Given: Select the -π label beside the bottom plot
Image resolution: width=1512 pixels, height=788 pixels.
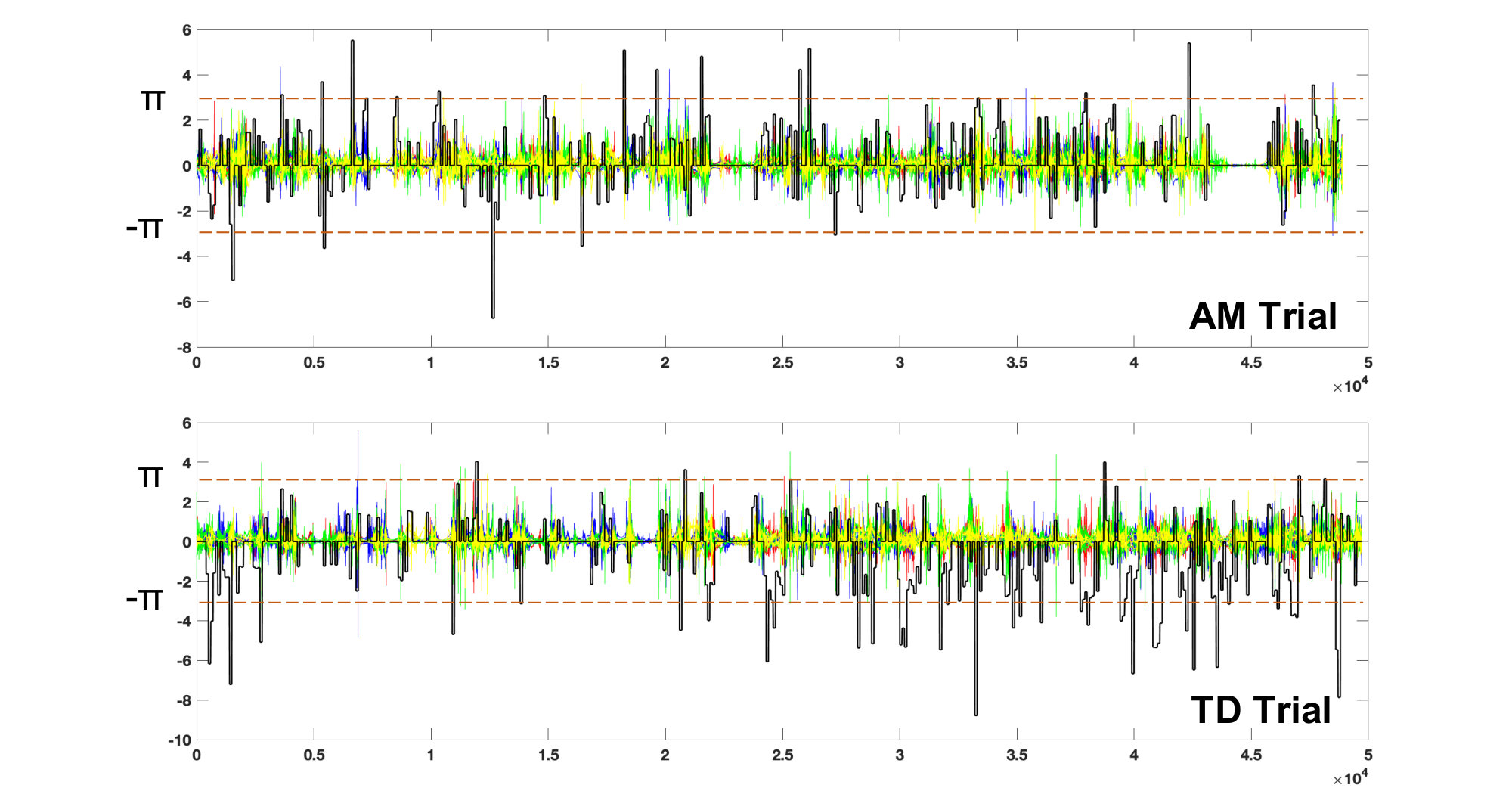Looking at the screenshot, I should pos(144,600).
